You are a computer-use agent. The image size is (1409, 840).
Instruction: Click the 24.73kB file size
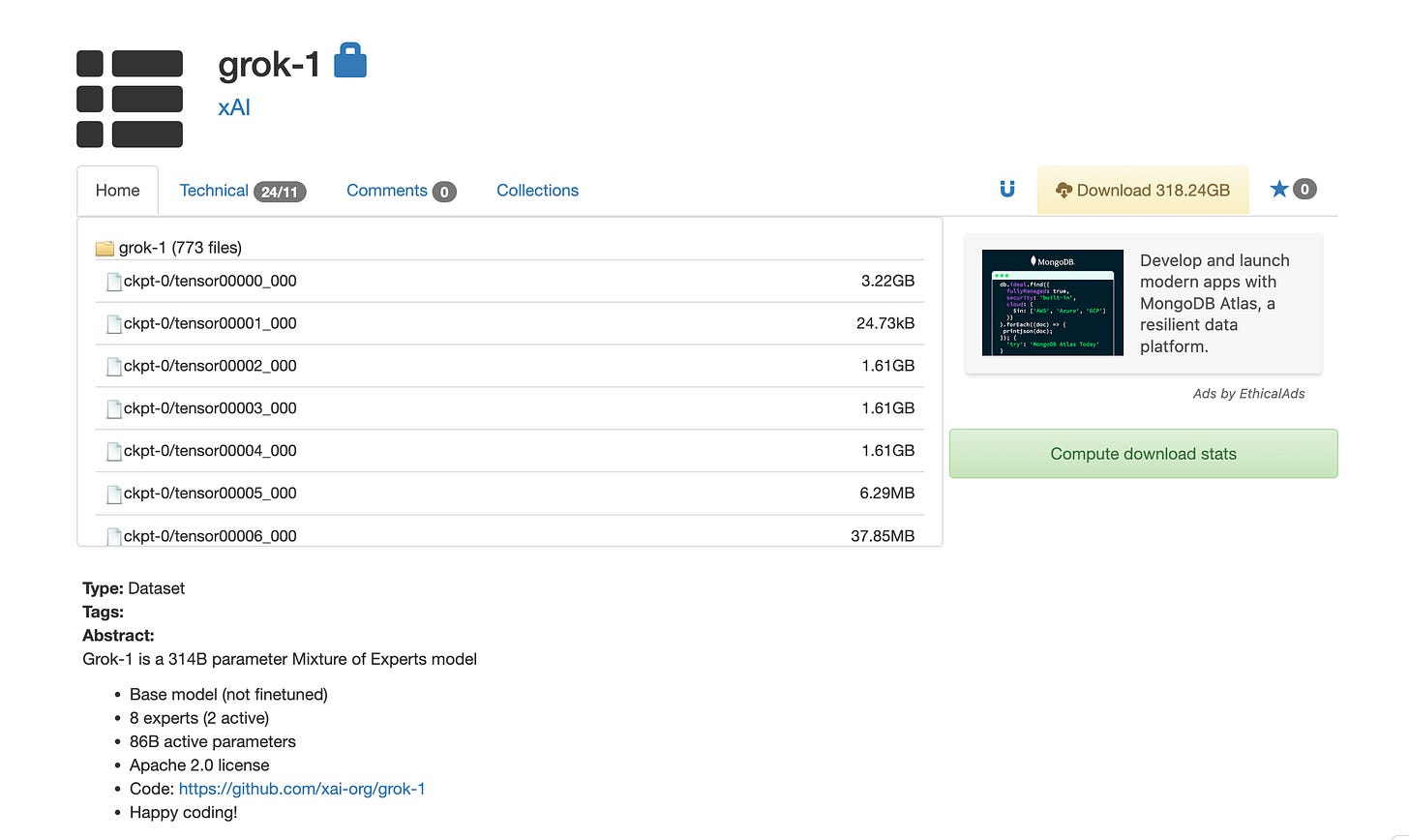tap(885, 323)
